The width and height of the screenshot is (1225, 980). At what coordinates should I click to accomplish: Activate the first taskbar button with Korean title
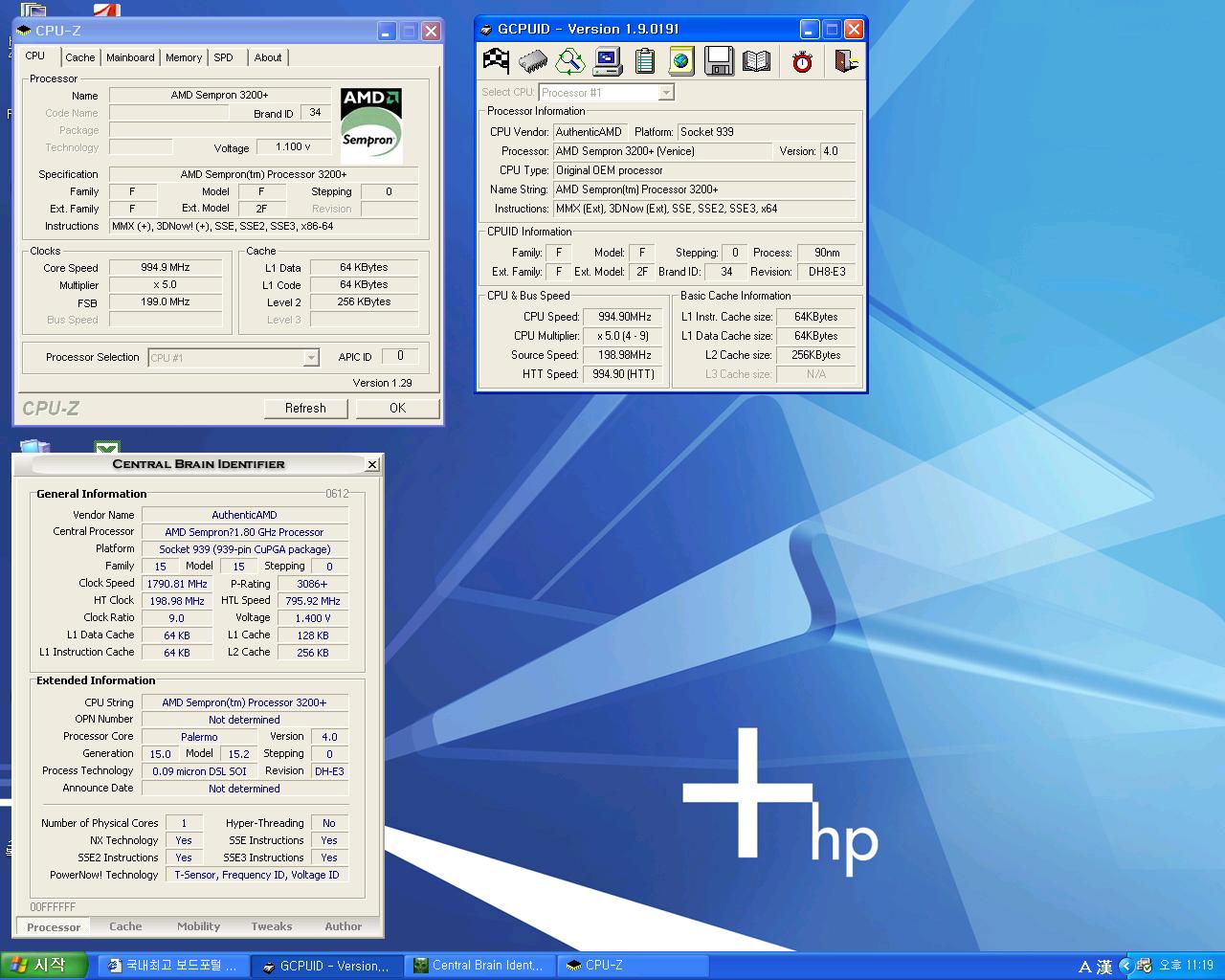tap(174, 966)
